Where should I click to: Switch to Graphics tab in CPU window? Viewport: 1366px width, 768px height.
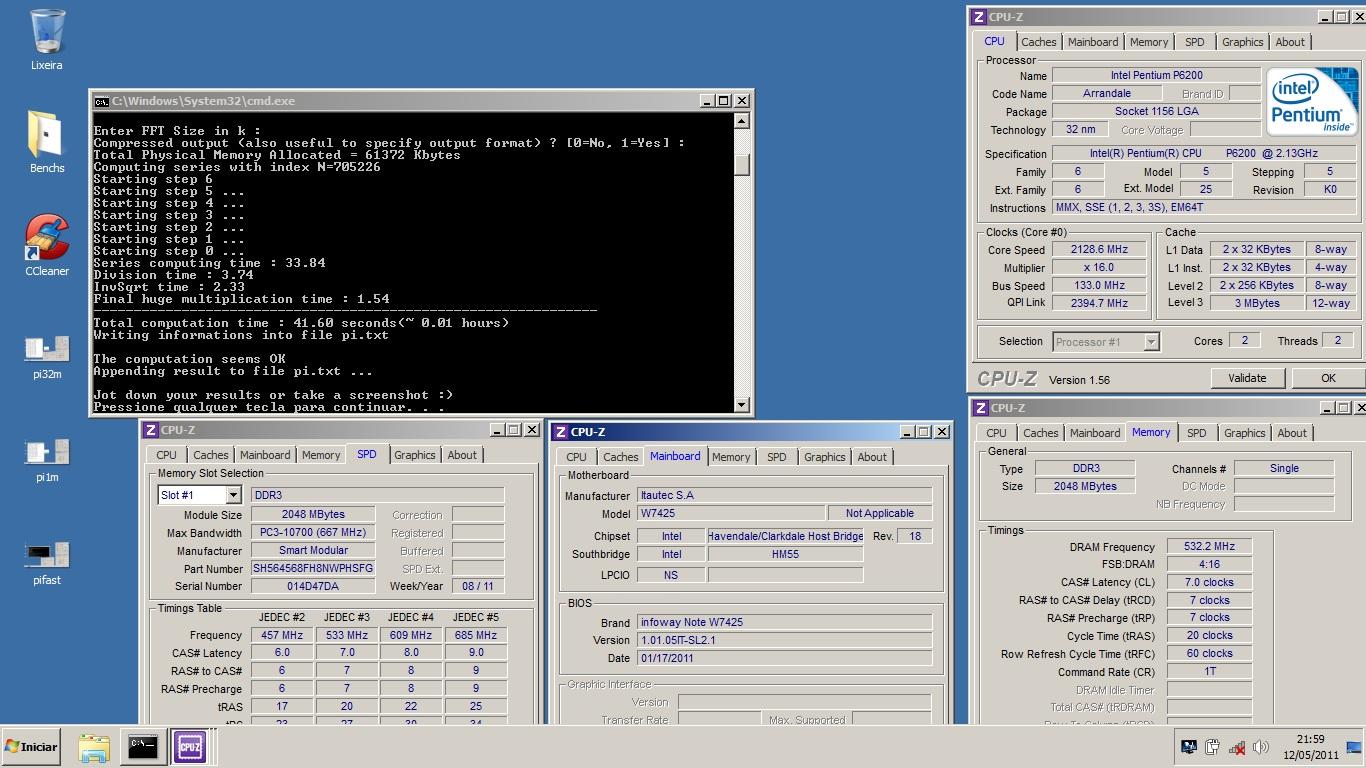(x=1243, y=42)
